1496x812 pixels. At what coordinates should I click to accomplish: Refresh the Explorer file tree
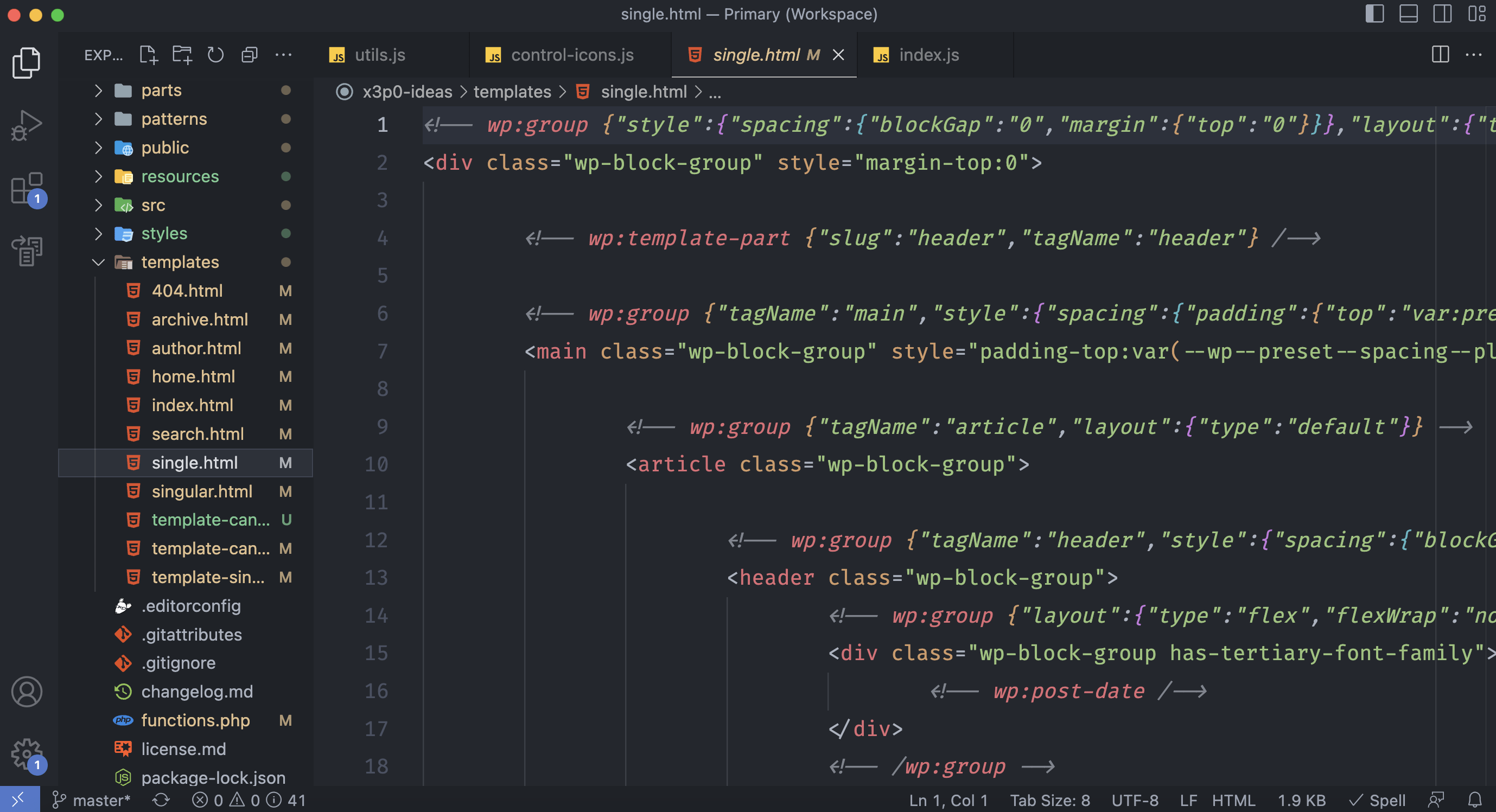point(215,55)
